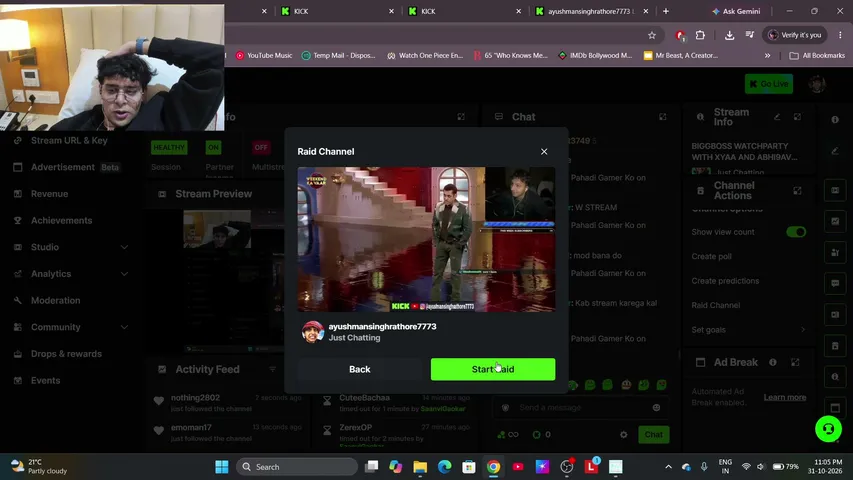Image resolution: width=853 pixels, height=480 pixels.
Task: Open Microsoft Edge from taskbar
Action: [444, 467]
